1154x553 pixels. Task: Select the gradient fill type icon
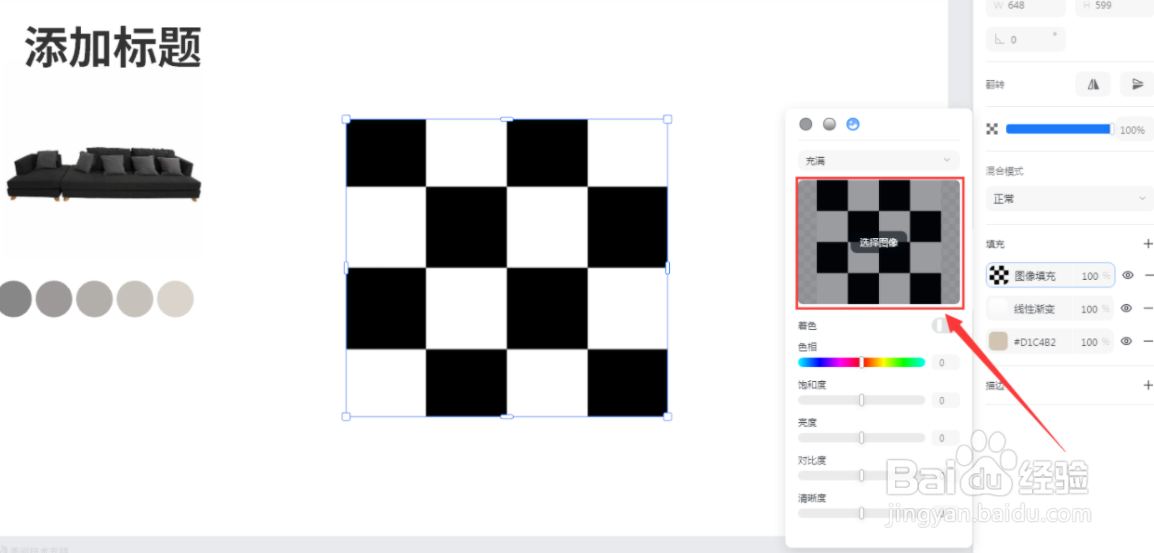pyautogui.click(x=829, y=124)
